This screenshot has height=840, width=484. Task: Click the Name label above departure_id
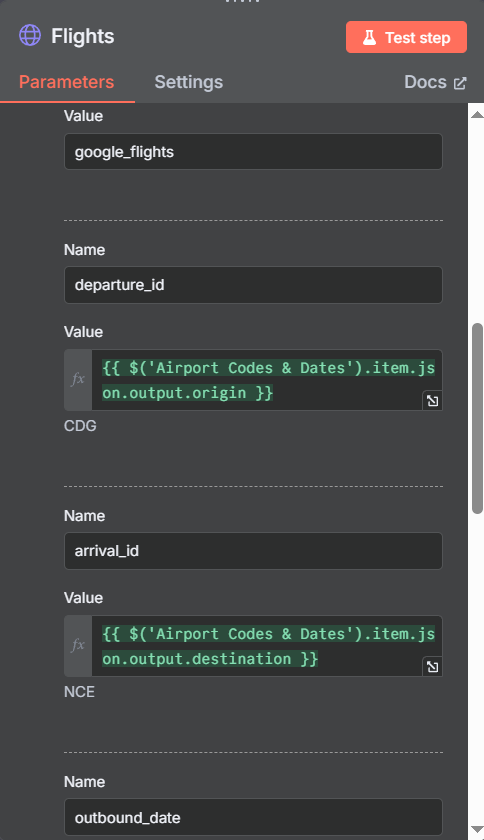(x=85, y=250)
